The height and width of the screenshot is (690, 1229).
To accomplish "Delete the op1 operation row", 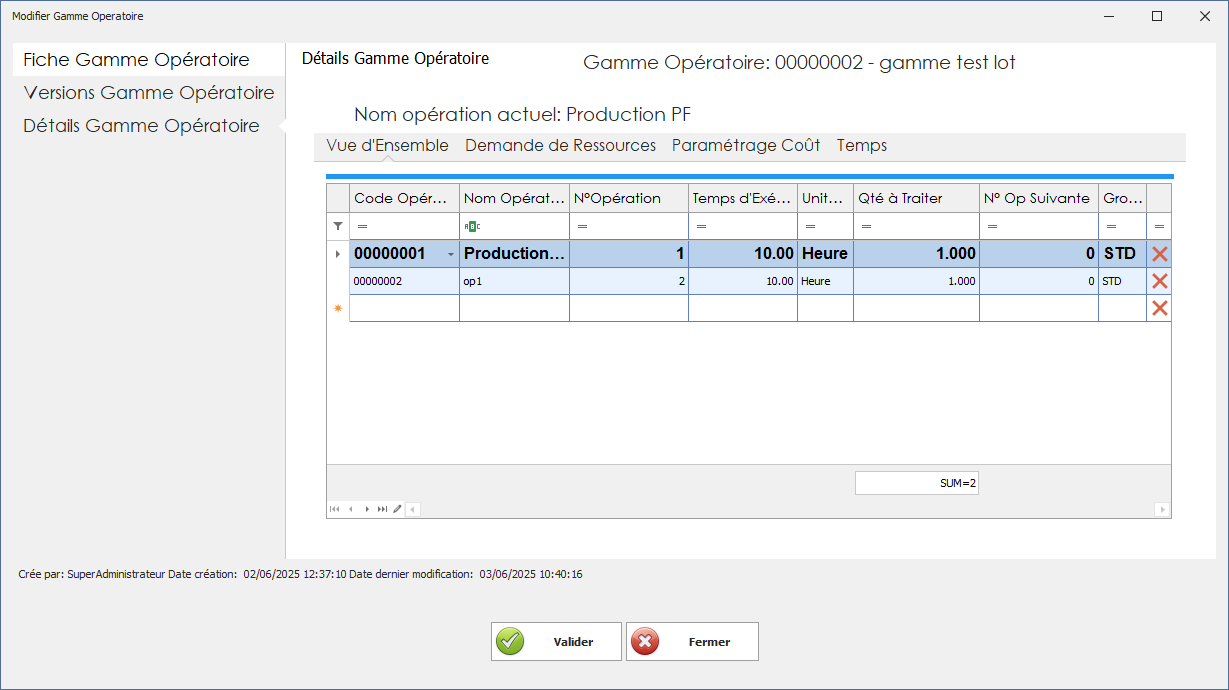I will click(x=1162, y=281).
